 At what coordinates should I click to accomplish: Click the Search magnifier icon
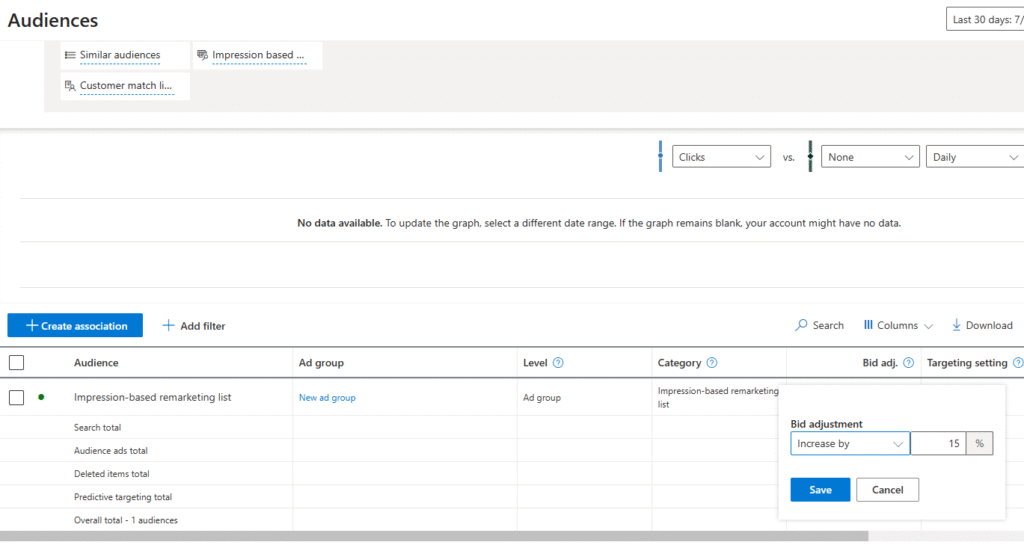pos(802,325)
